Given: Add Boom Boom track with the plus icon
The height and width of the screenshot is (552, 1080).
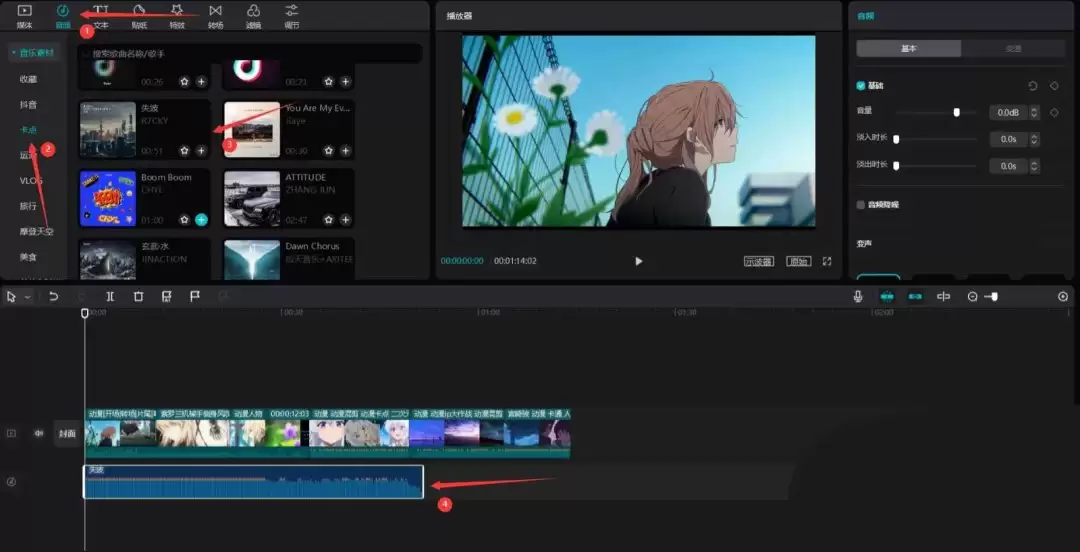Looking at the screenshot, I should (x=201, y=219).
